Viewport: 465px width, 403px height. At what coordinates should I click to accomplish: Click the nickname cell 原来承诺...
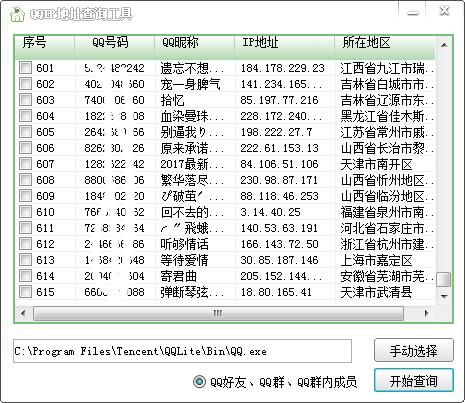coord(192,148)
